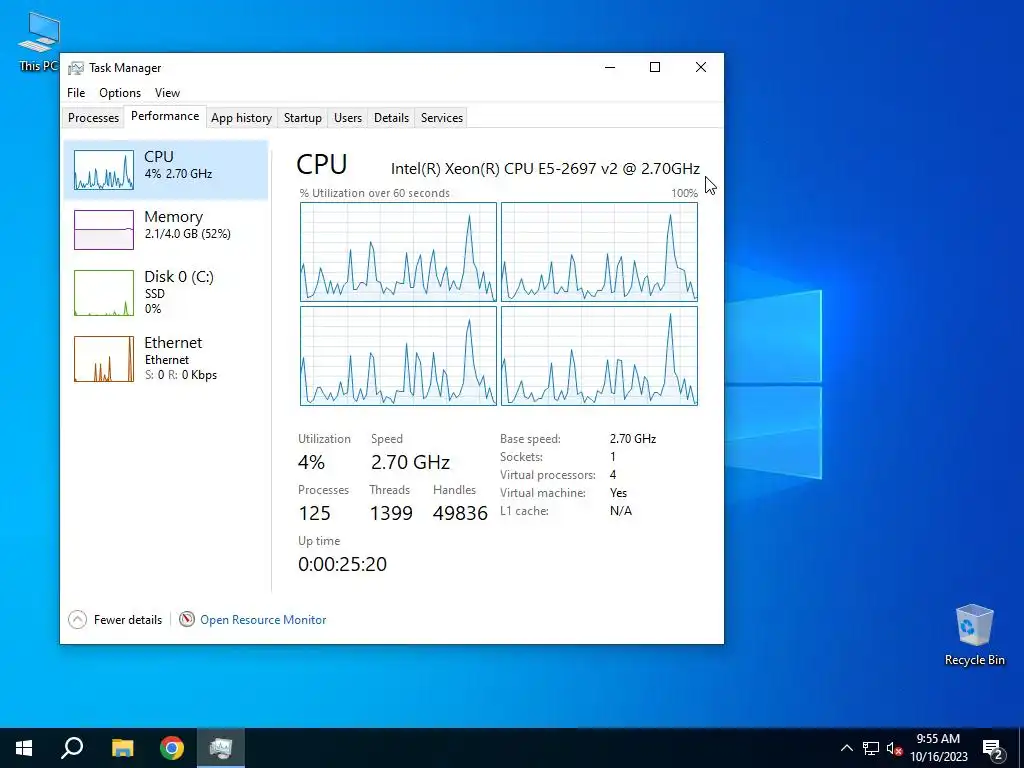
Task: Click the 49836 handles count
Action: [x=460, y=513]
